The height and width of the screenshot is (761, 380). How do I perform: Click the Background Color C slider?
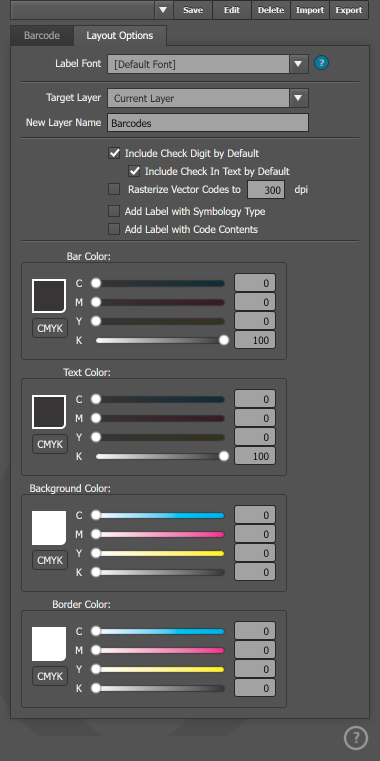[160, 515]
